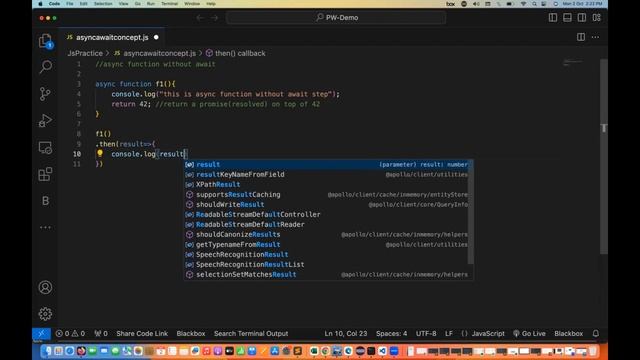Open the Selection menu

coord(103,4)
